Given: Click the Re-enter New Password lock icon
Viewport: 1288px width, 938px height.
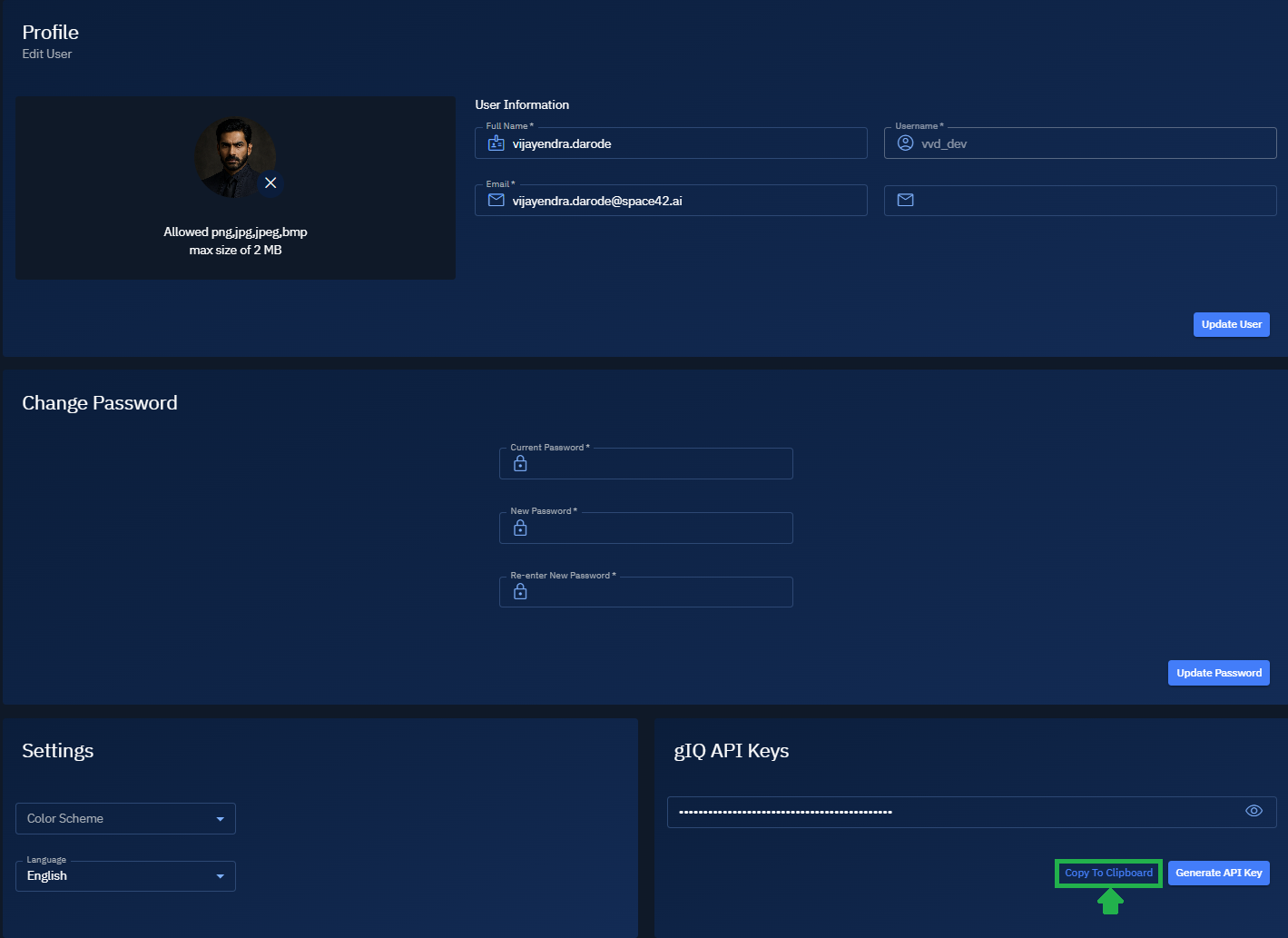Looking at the screenshot, I should tap(519, 591).
